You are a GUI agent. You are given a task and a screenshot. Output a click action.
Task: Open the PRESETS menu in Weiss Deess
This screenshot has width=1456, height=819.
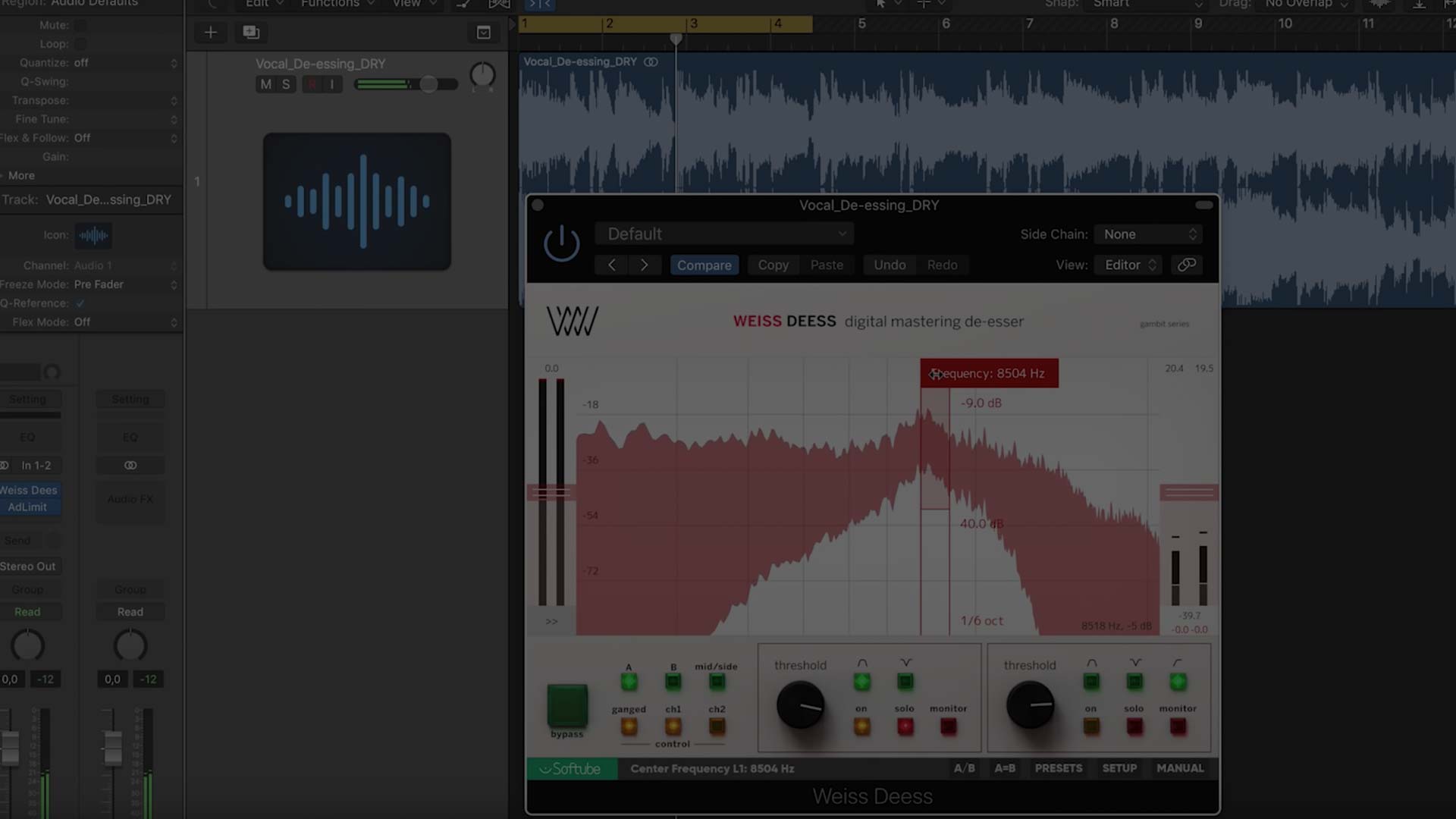1058,768
